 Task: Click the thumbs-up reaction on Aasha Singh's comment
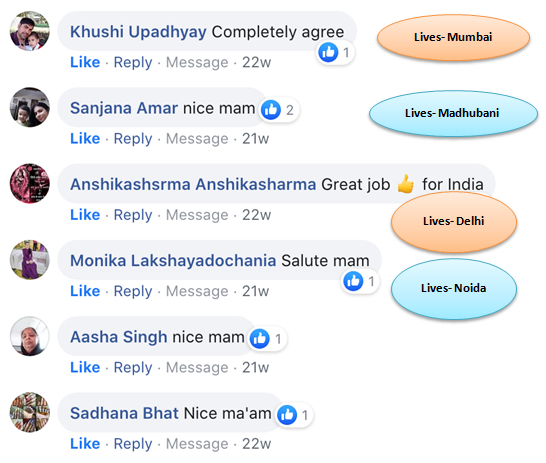coord(259,339)
